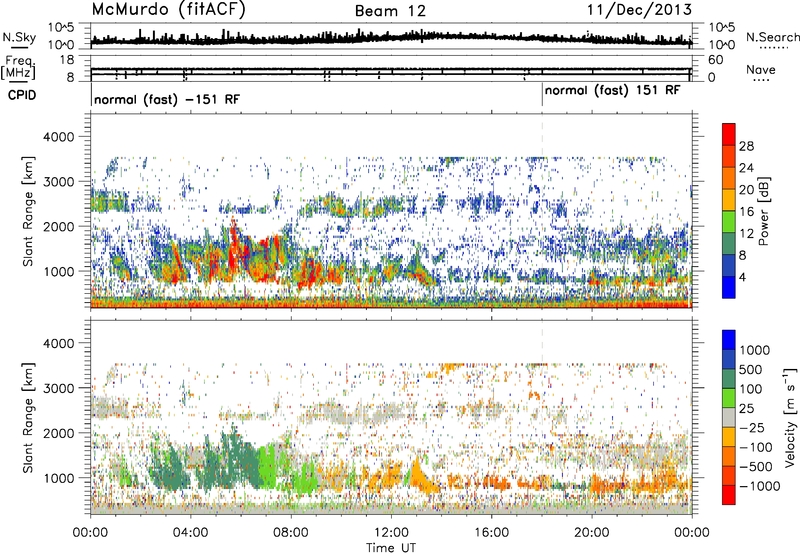This screenshot has width=800, height=554.
Task: Click the "Beam 12" header label
Action: click(x=390, y=11)
